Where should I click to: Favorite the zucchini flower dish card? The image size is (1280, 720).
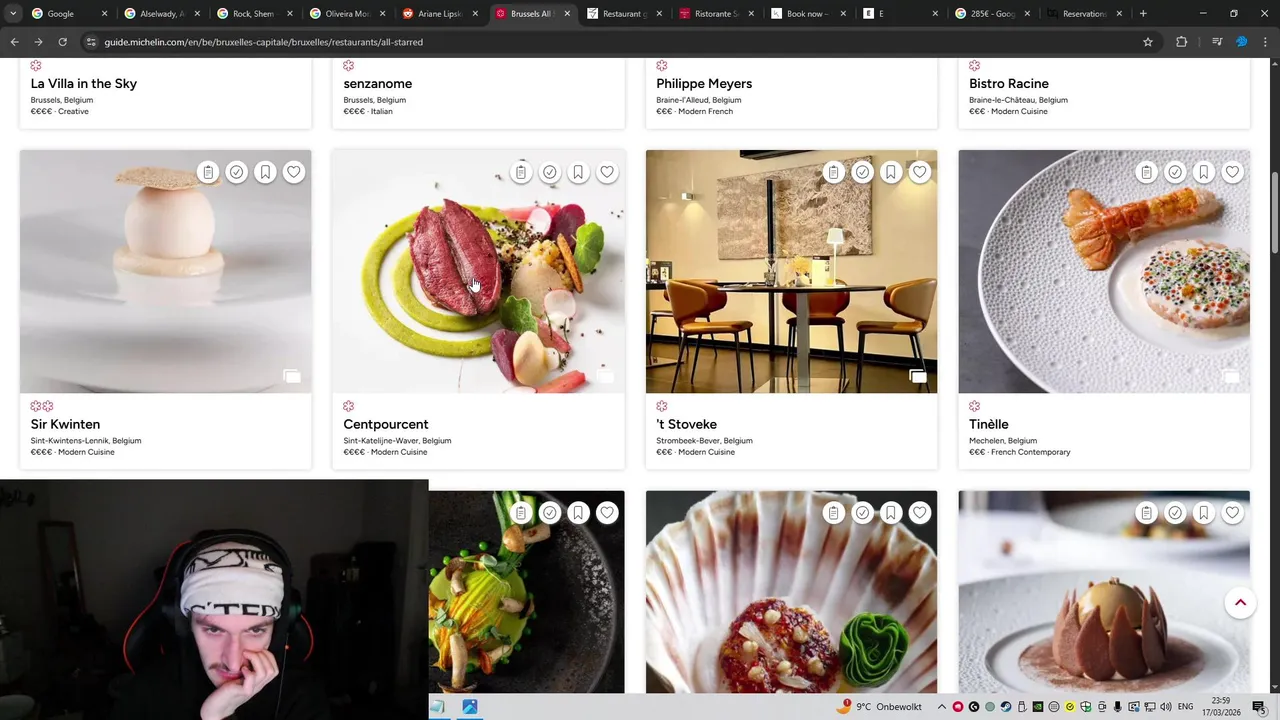coord(606,513)
